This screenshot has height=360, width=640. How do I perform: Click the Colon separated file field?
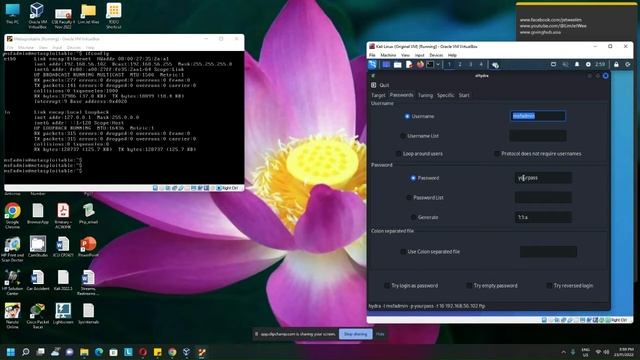548,251
